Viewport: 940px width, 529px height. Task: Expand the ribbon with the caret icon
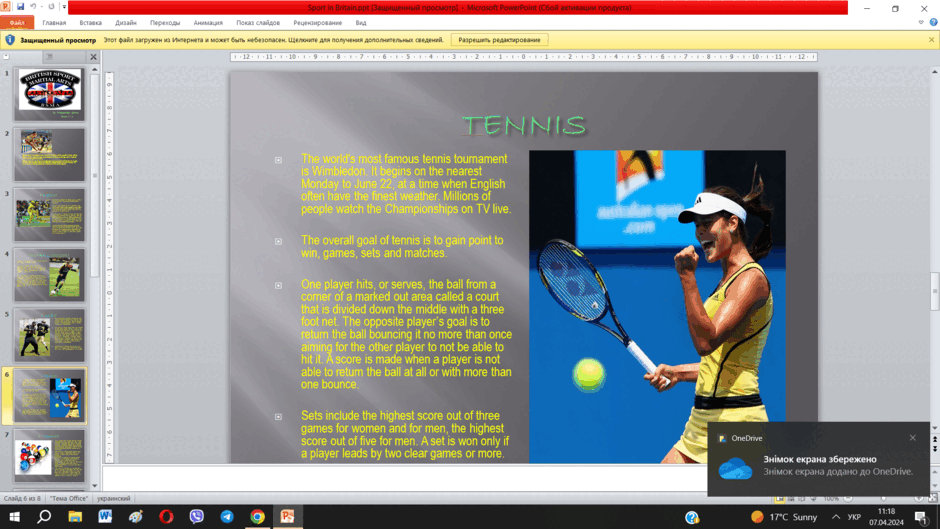point(921,23)
